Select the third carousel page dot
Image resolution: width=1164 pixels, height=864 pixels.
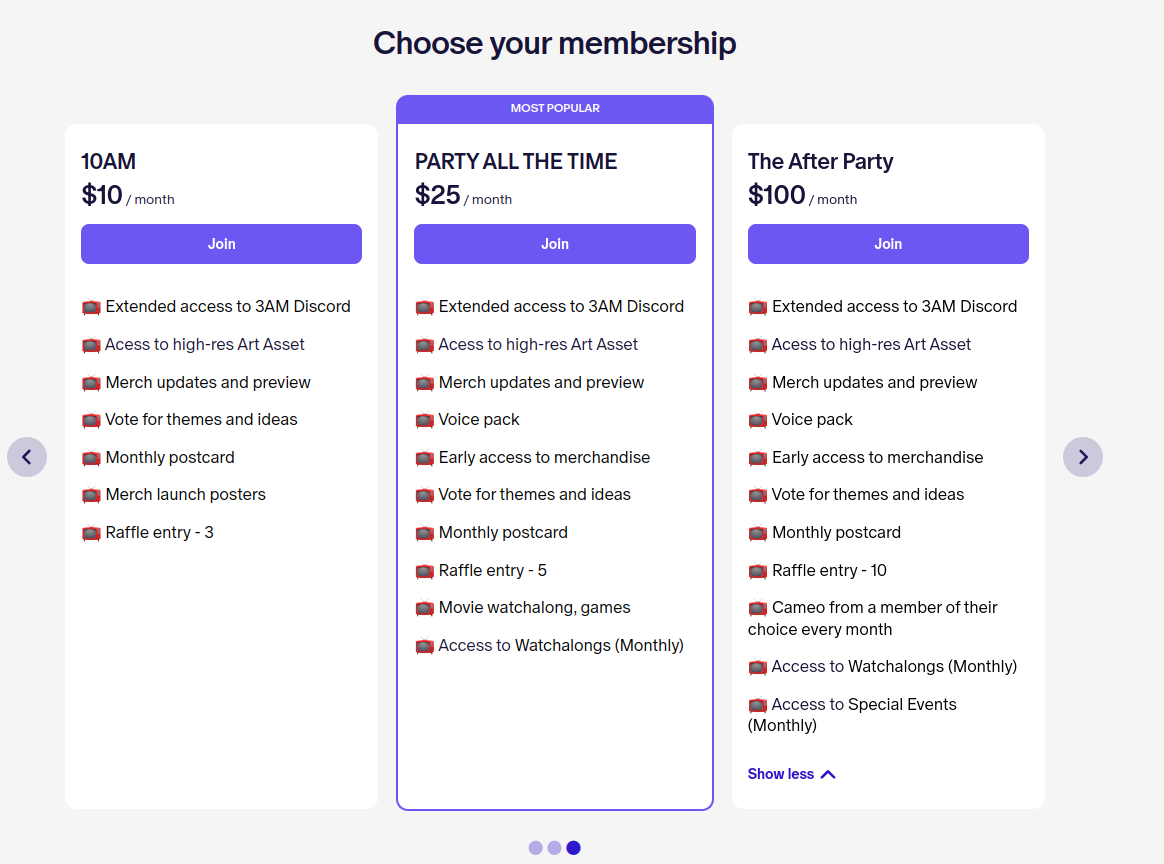coord(573,848)
